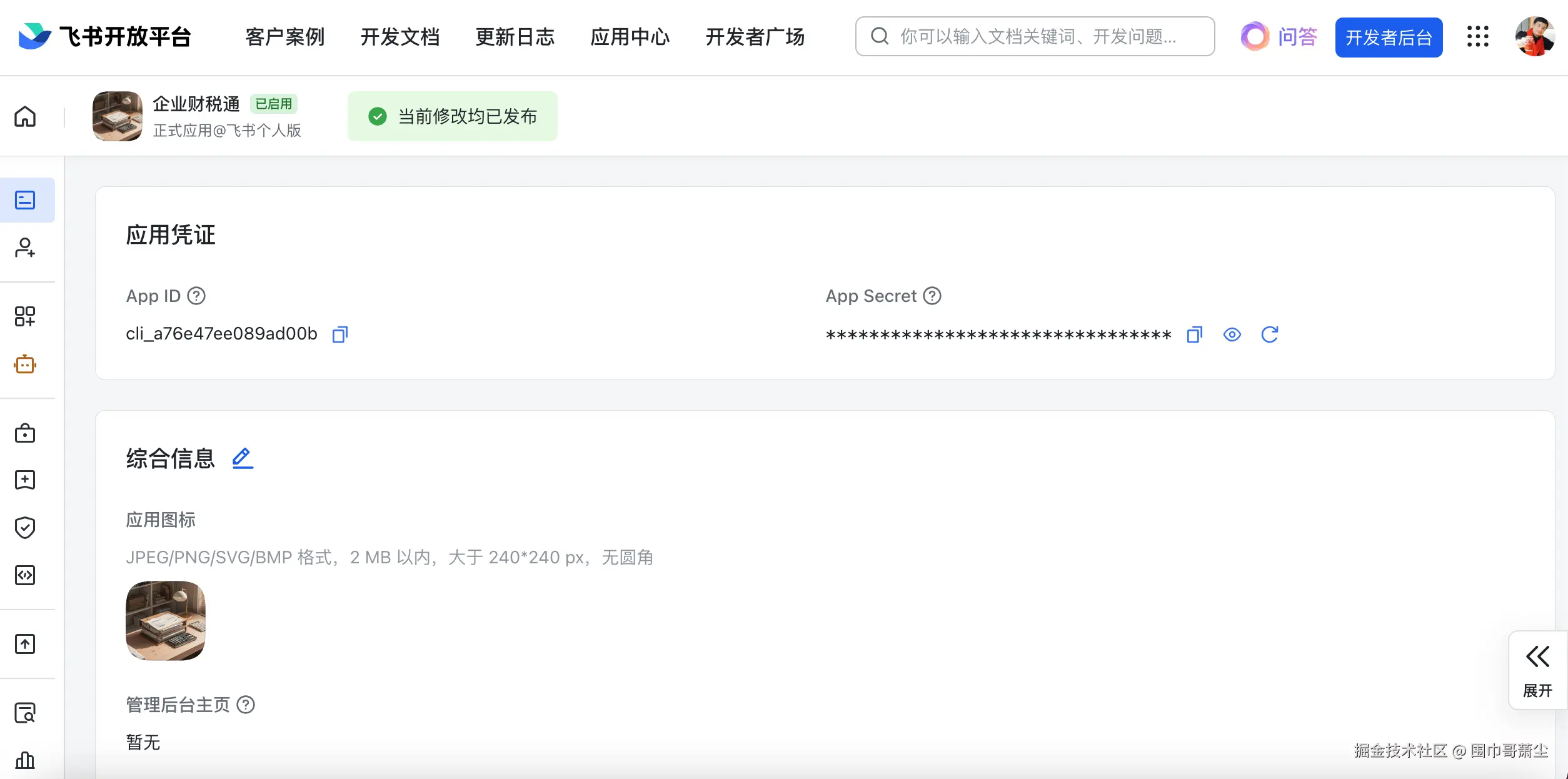Edit 综合信息 with the pencil icon
This screenshot has width=1568, height=779.
tap(243, 458)
